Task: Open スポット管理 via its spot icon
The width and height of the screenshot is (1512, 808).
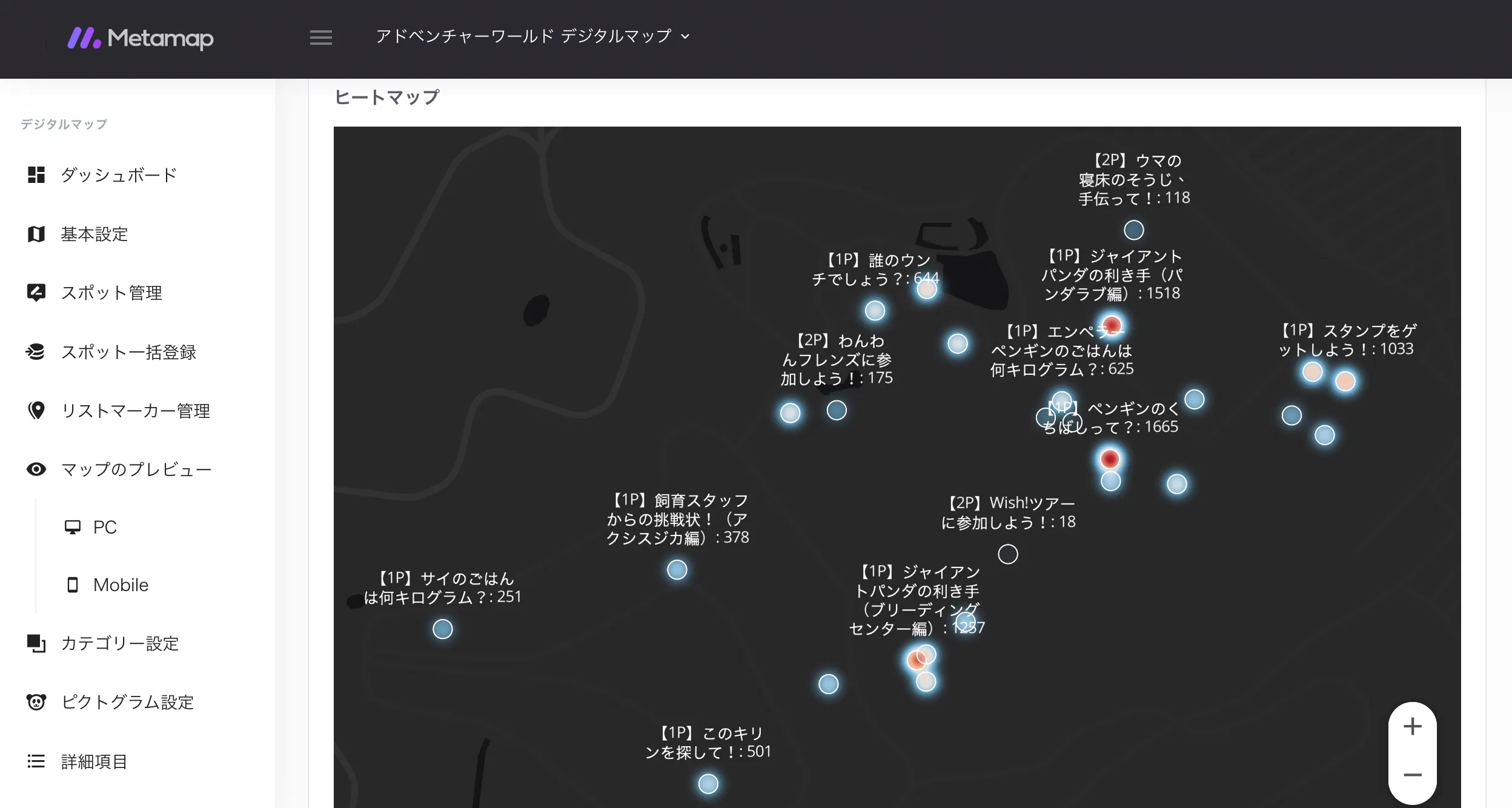Action: point(36,293)
